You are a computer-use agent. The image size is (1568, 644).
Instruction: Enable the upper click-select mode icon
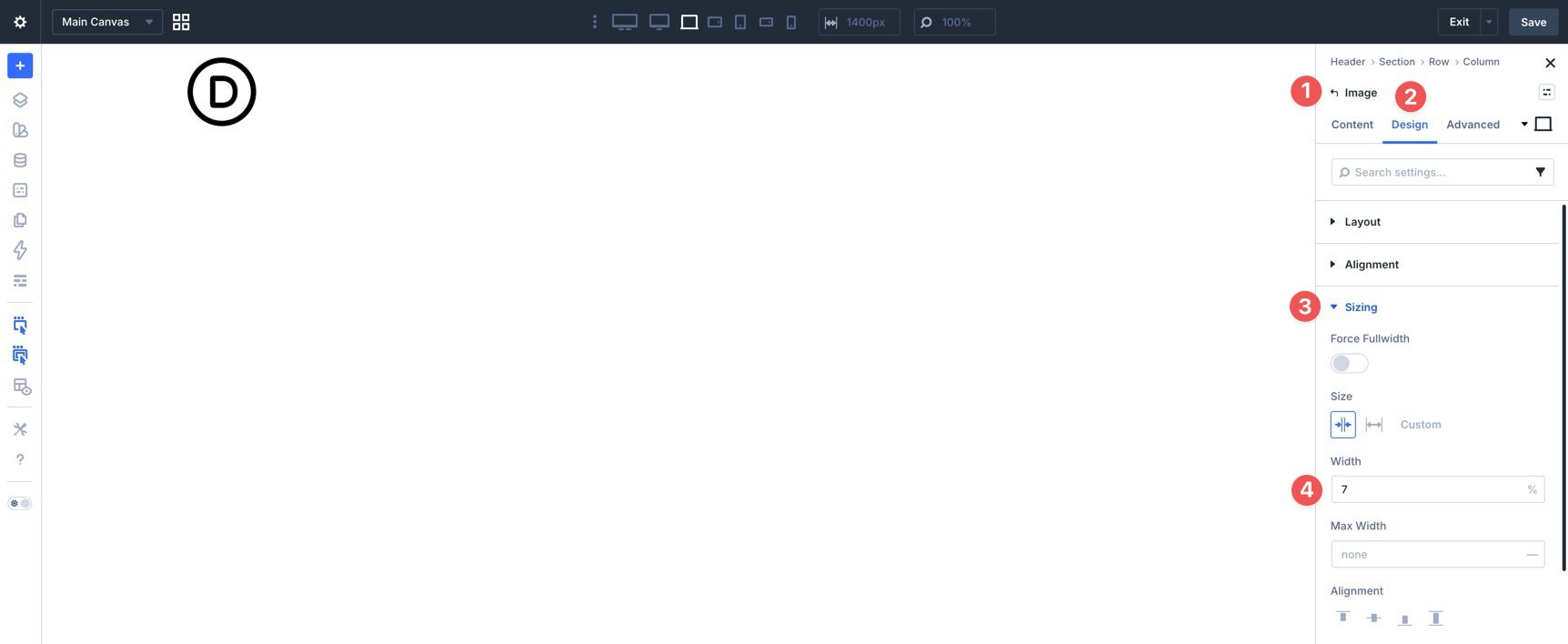pyautogui.click(x=20, y=325)
